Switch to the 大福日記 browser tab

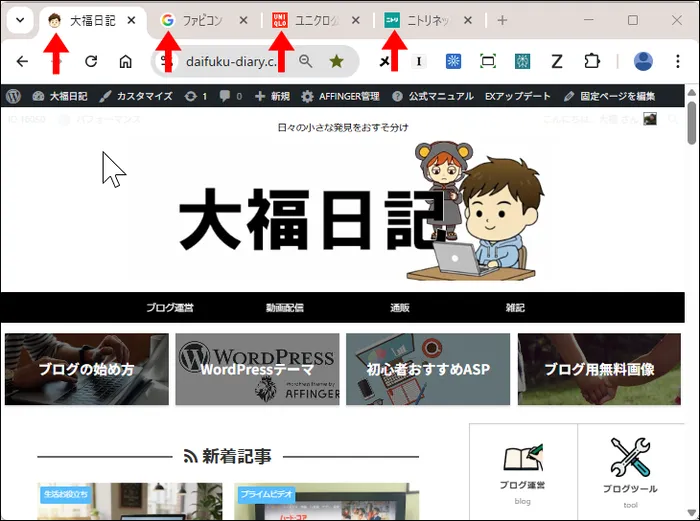pyautogui.click(x=92, y=21)
